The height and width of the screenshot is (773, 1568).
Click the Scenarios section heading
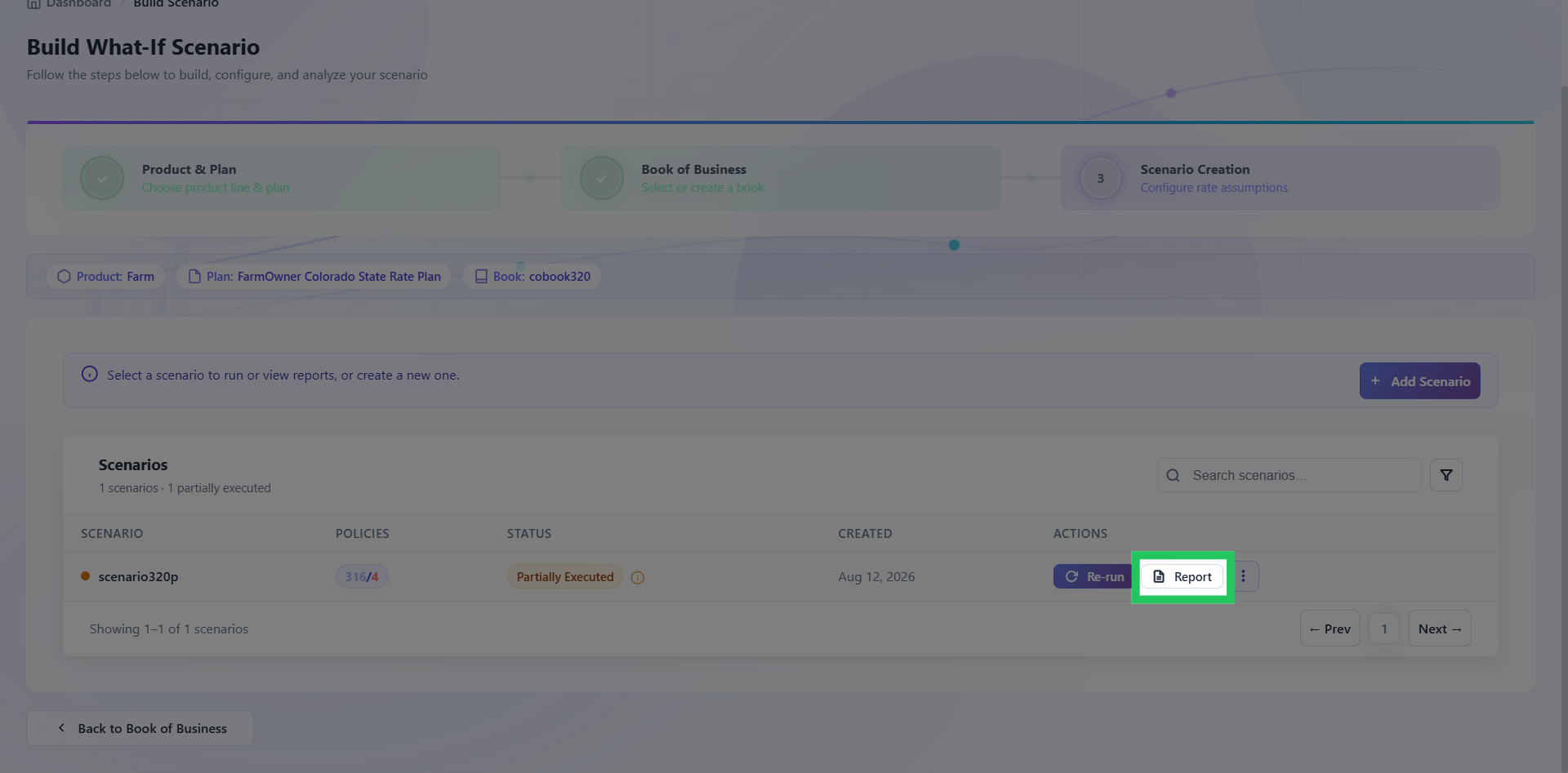coord(133,464)
